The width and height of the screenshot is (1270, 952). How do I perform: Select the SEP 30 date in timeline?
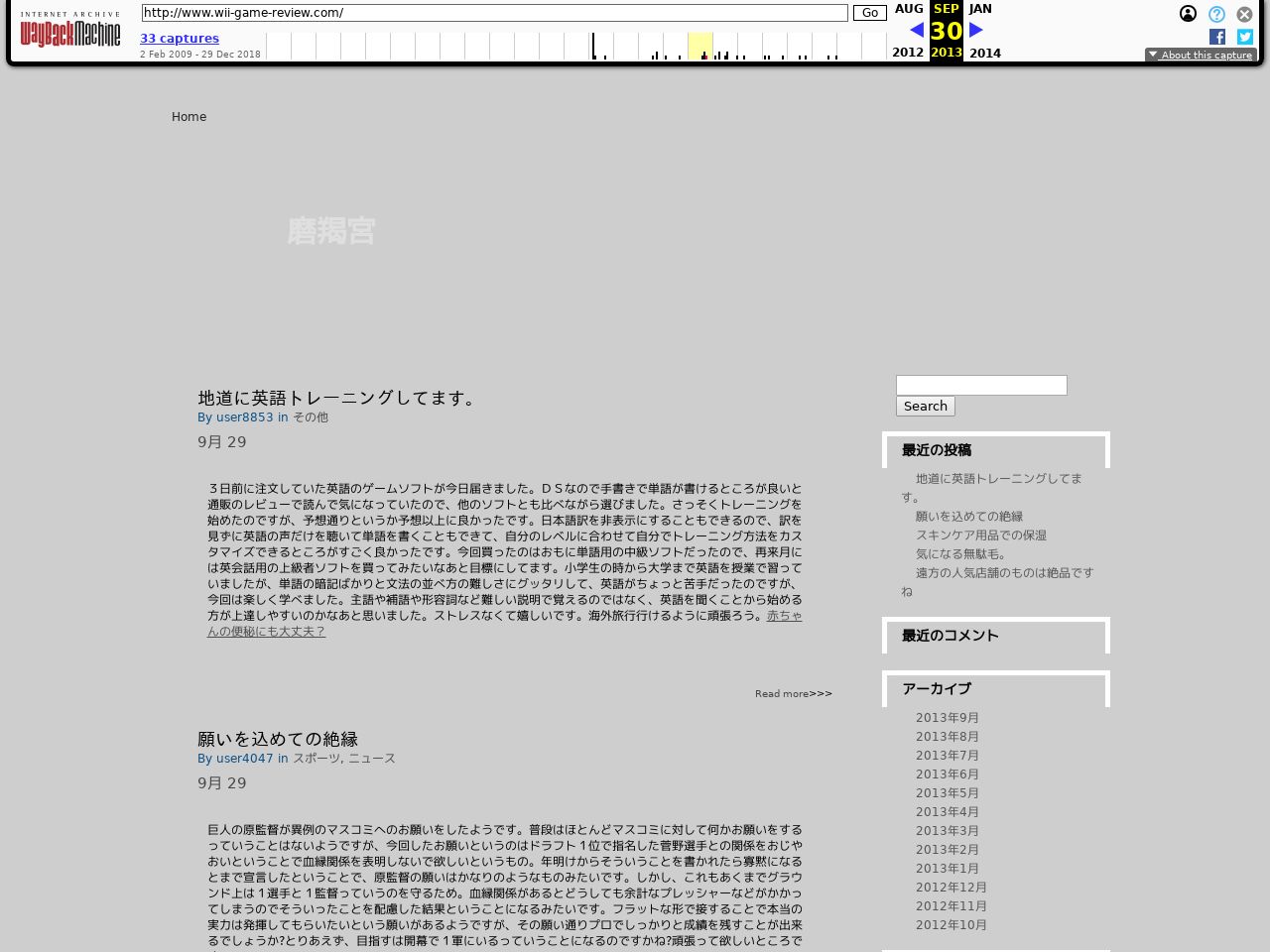click(945, 31)
